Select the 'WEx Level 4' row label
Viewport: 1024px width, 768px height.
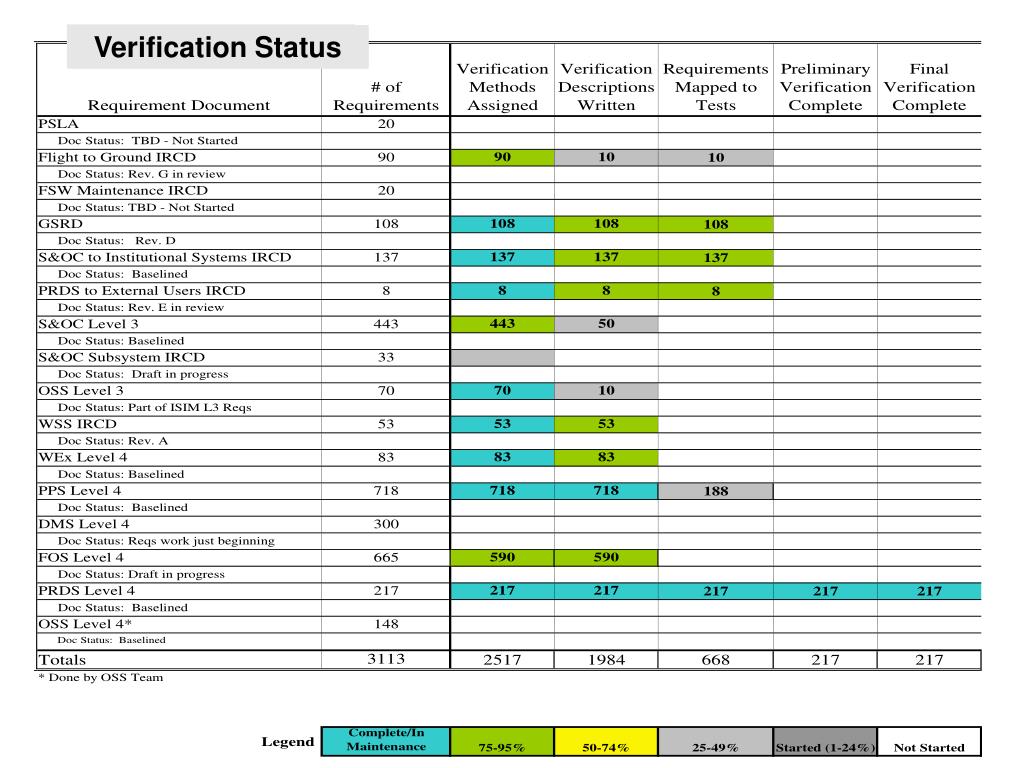coord(83,457)
